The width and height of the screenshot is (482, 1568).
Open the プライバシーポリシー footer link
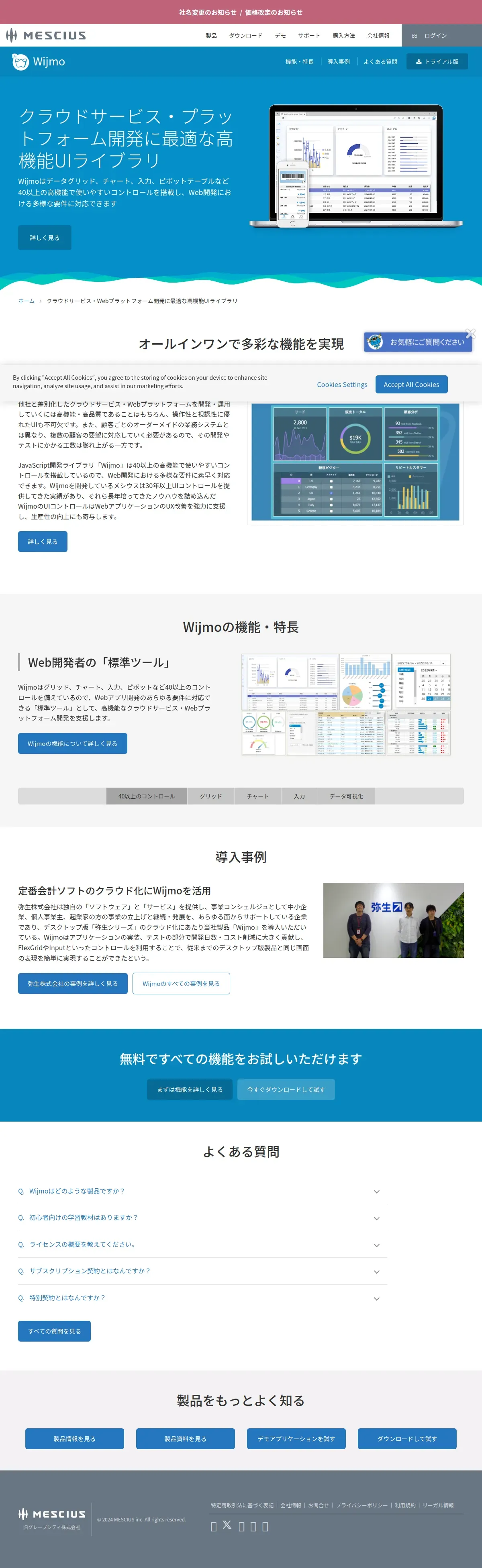[361, 1505]
